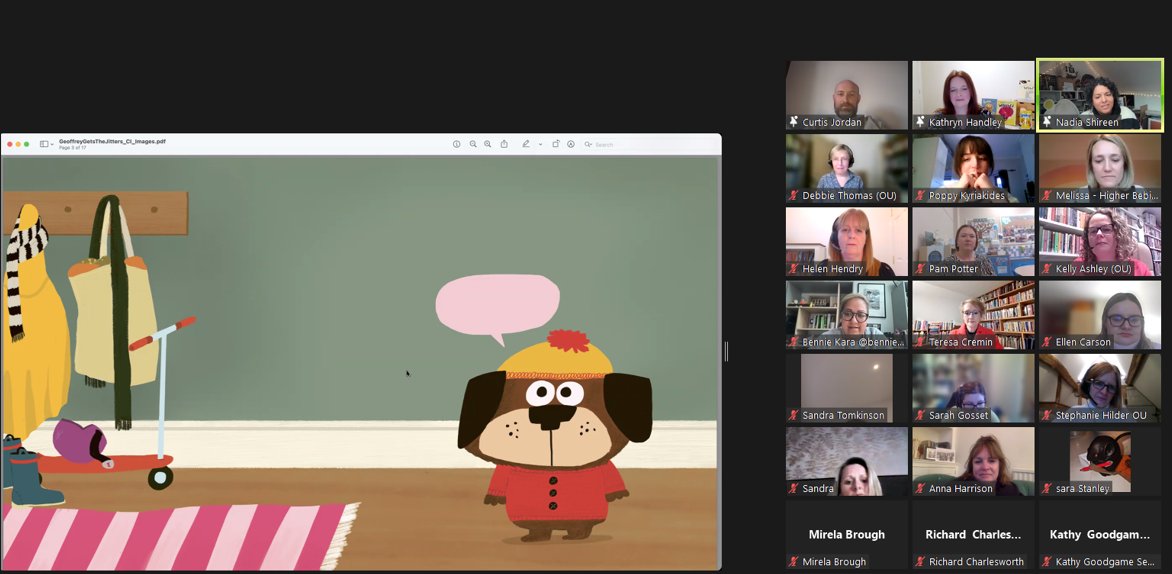Select Poppy Kyriakides muted mic icon

point(920,195)
